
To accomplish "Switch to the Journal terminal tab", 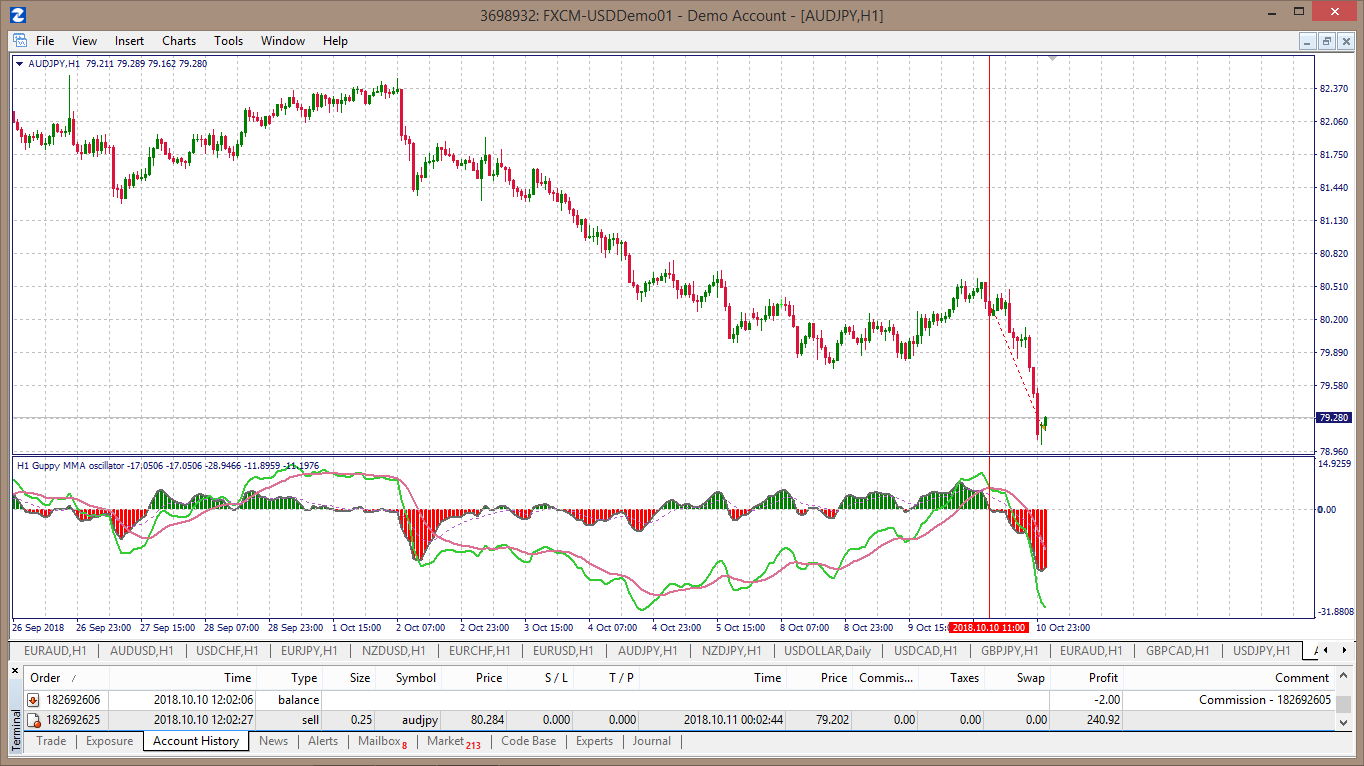I will 652,741.
